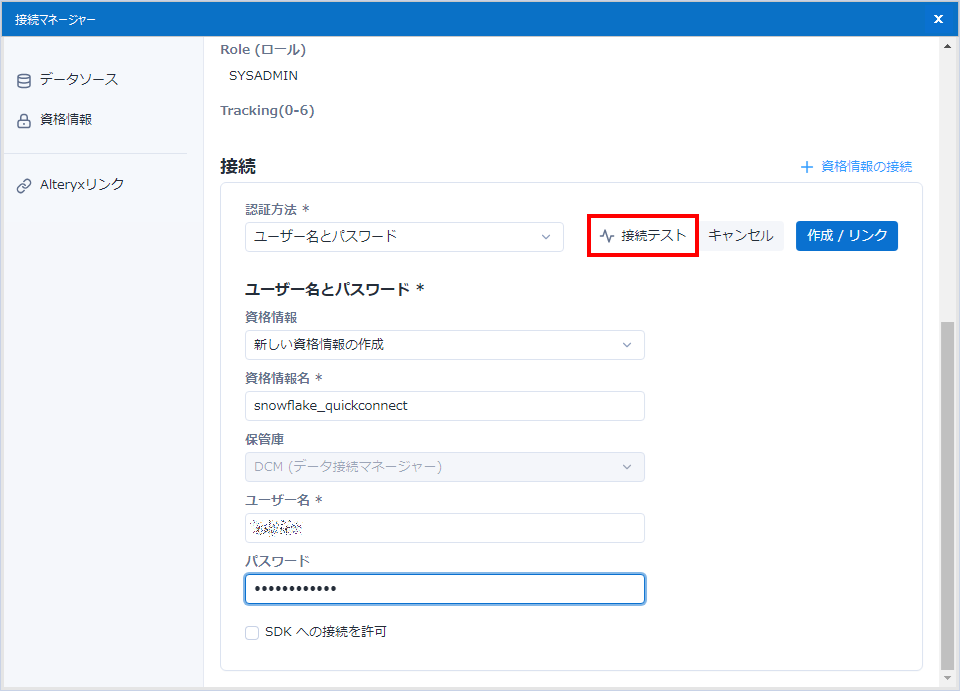Screen dimensions: 960x691
Task: Click the scrollbar down arrow
Action: 947,680
